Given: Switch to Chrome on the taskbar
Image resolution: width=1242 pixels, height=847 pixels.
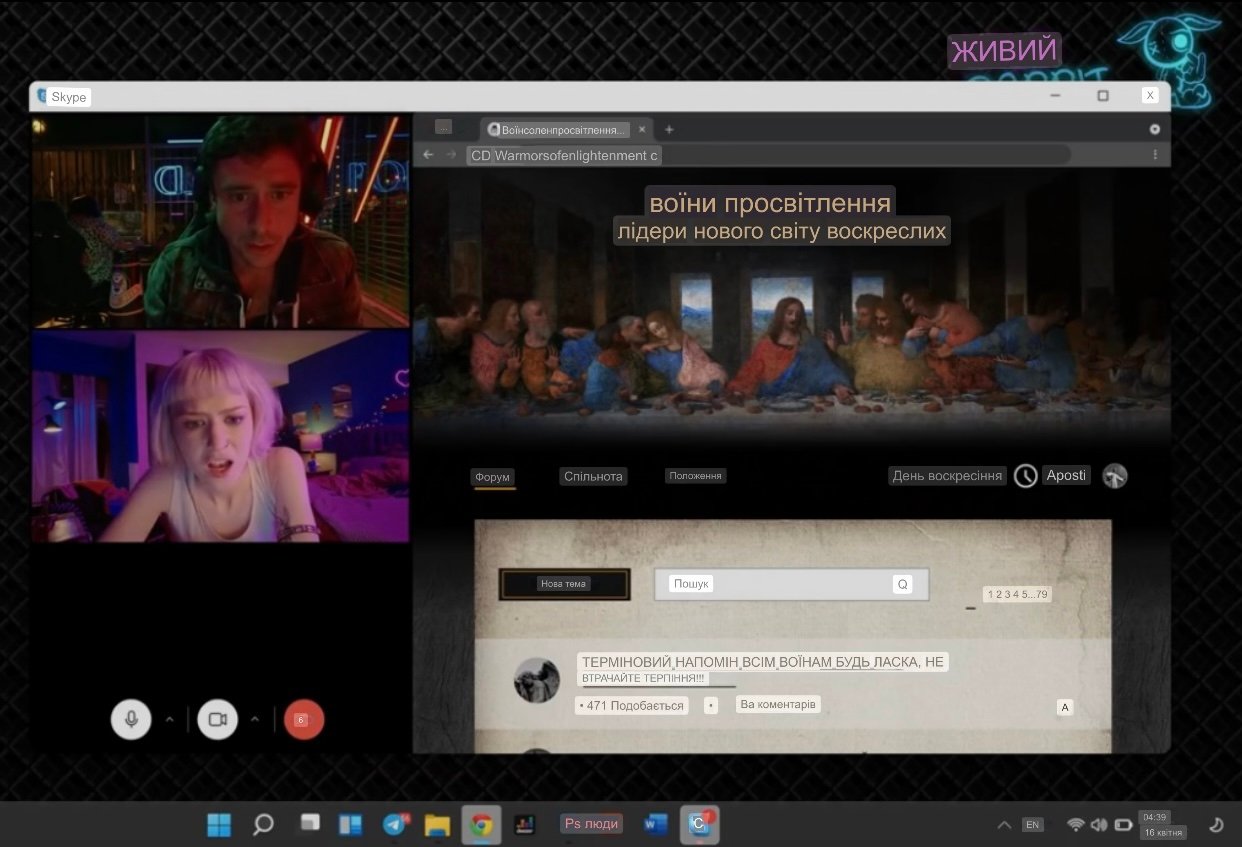Looking at the screenshot, I should tap(481, 825).
